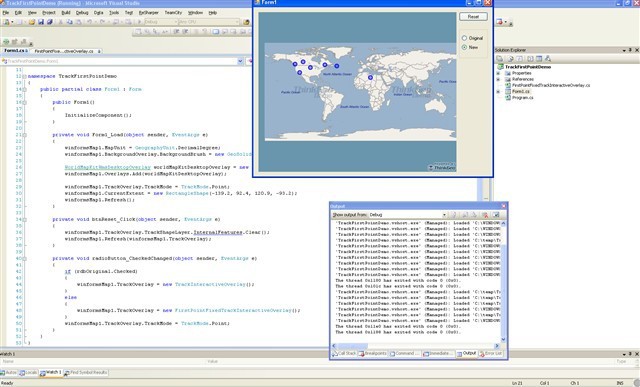Image resolution: width=640 pixels, height=387 pixels.
Task: Click View Designer icon in Solution Explorer
Action: coord(539,59)
